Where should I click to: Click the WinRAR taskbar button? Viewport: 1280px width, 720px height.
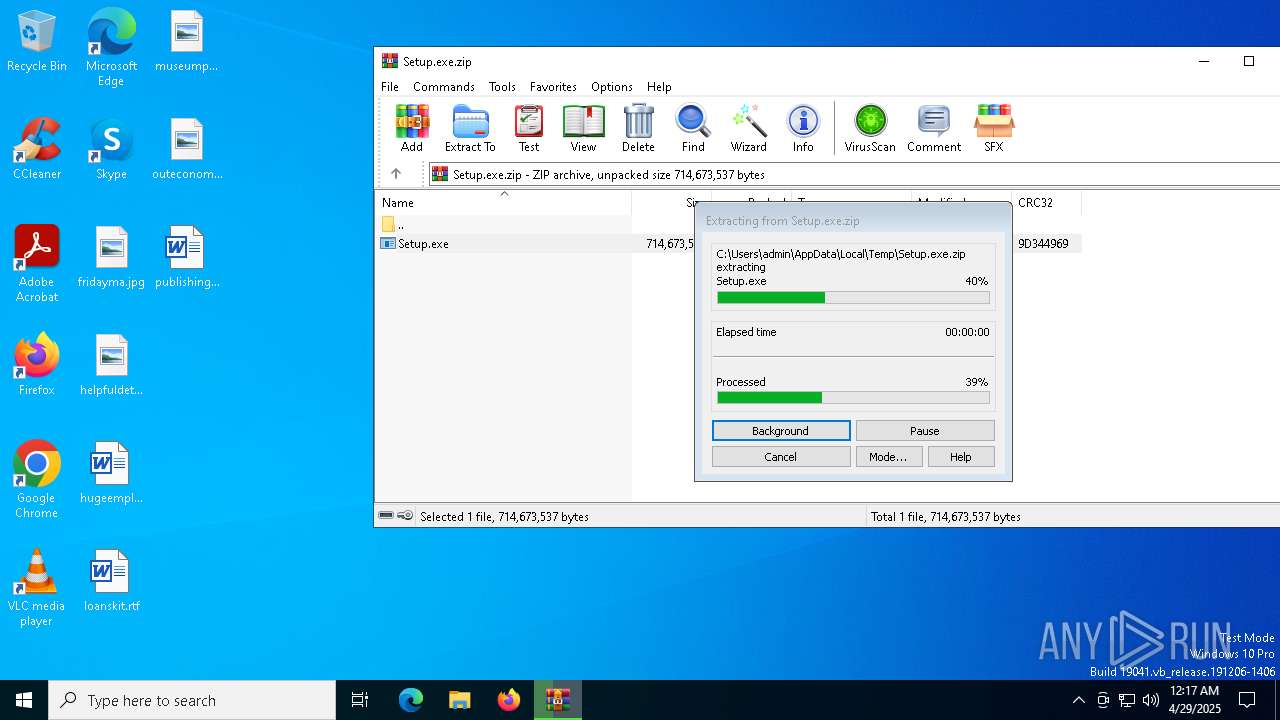click(x=557, y=700)
